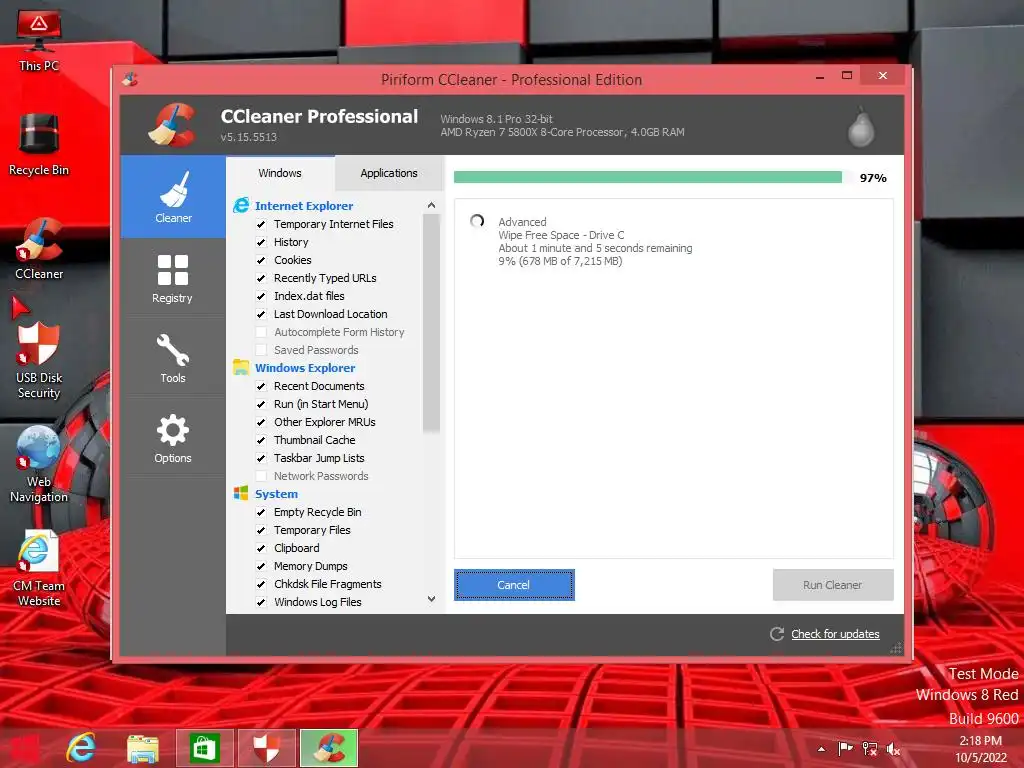
Task: Click the muted volume tray icon
Action: coord(893,749)
